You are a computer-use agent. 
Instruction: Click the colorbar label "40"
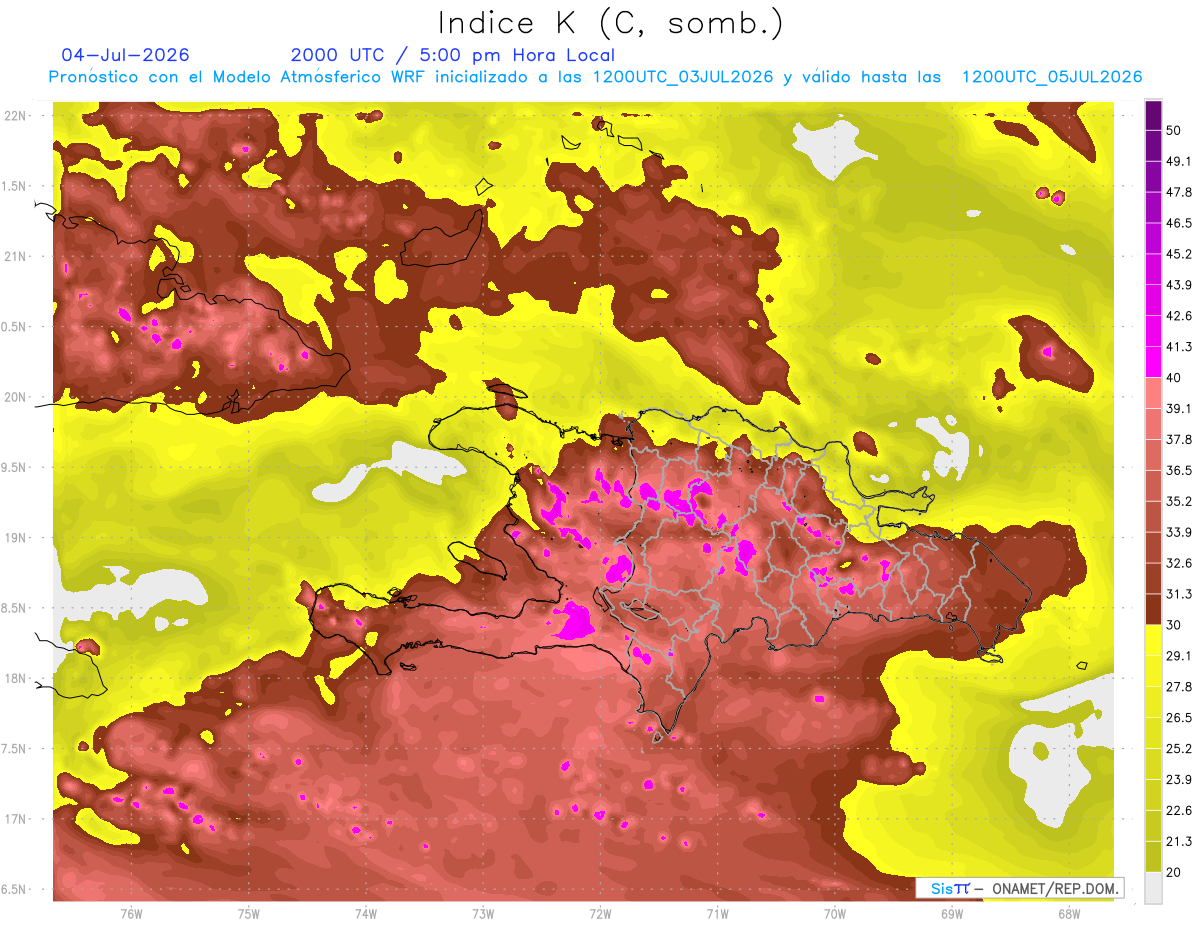(1175, 377)
